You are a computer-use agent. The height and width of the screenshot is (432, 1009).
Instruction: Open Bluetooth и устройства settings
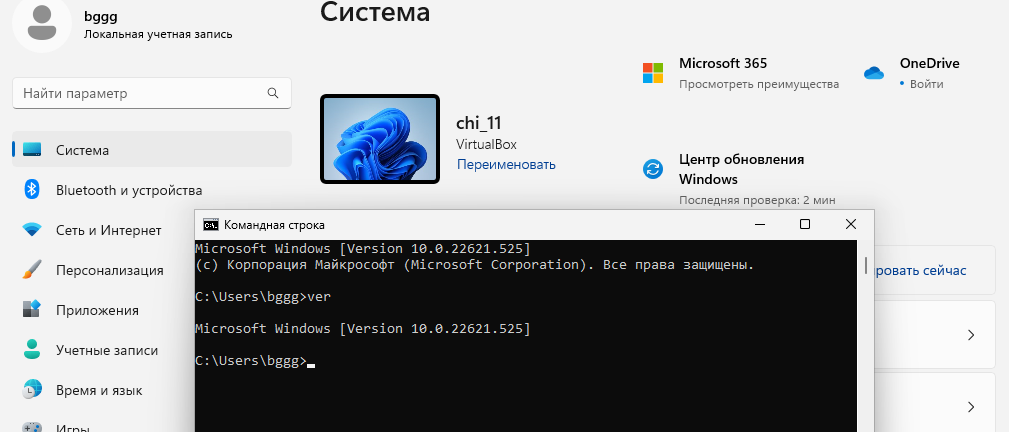tap(128, 190)
